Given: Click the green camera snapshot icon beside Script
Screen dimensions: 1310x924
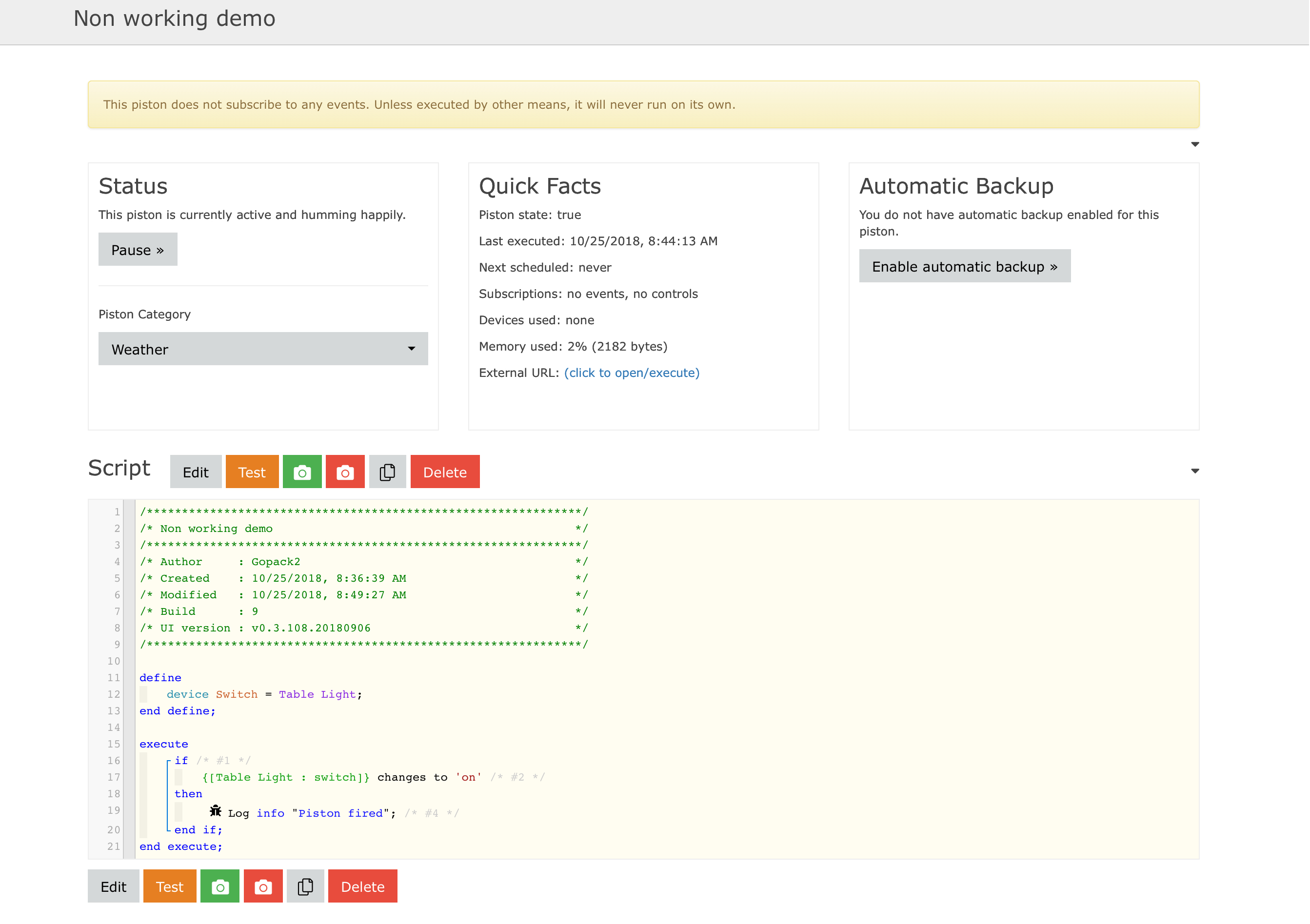Looking at the screenshot, I should click(x=302, y=472).
